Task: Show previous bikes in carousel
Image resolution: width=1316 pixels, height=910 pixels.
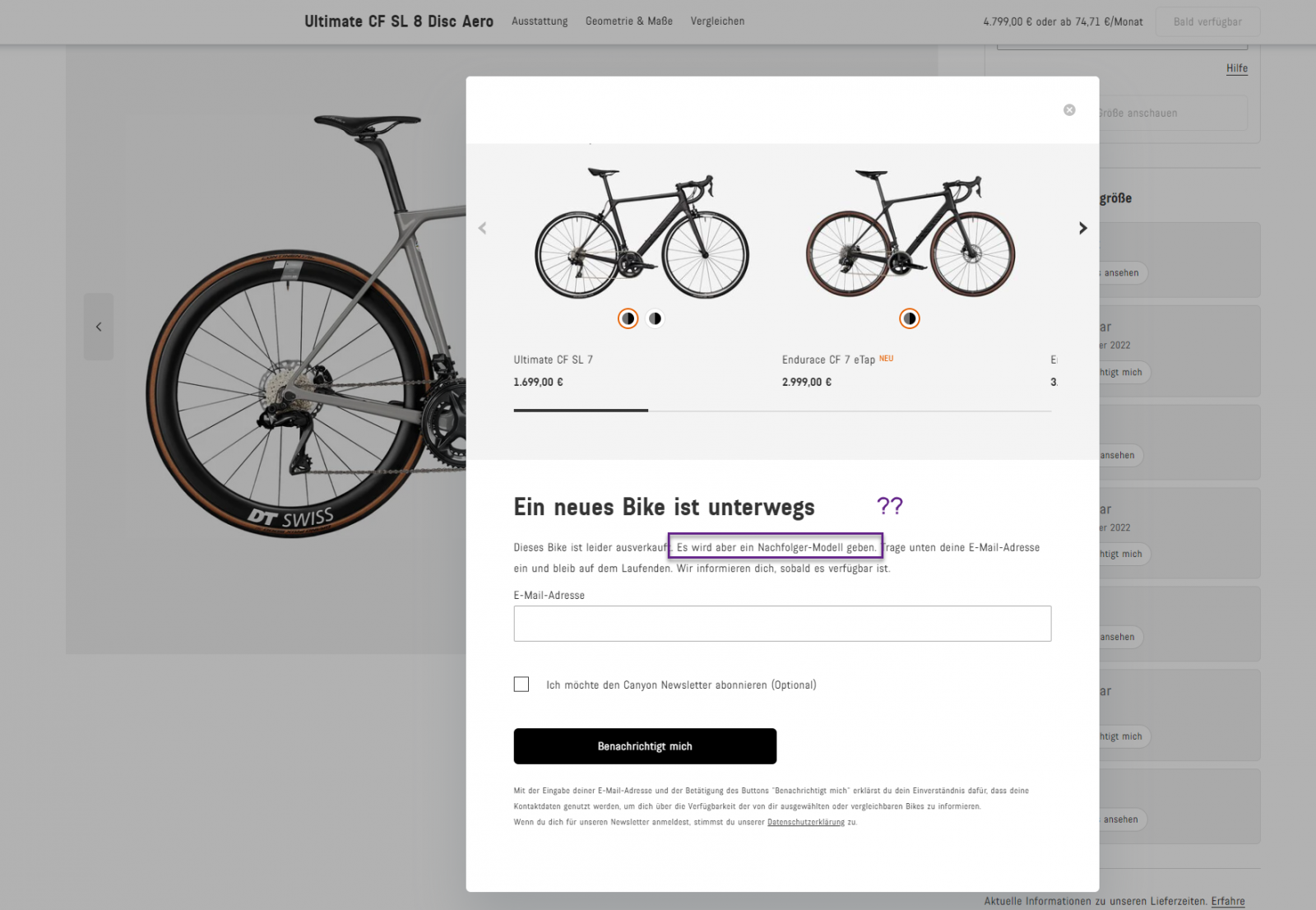Action: tap(483, 228)
